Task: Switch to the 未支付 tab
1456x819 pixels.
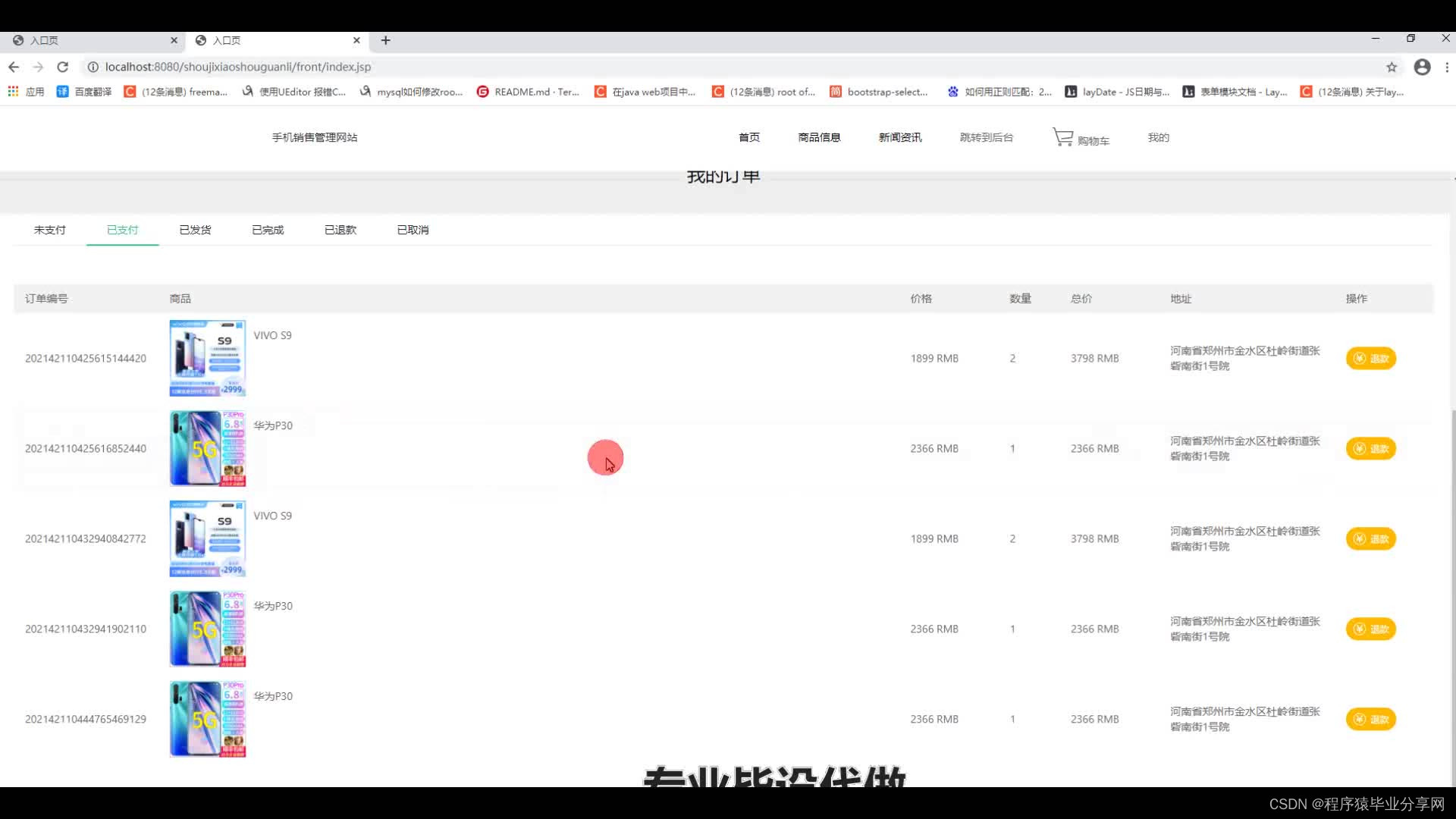Action: (x=50, y=230)
